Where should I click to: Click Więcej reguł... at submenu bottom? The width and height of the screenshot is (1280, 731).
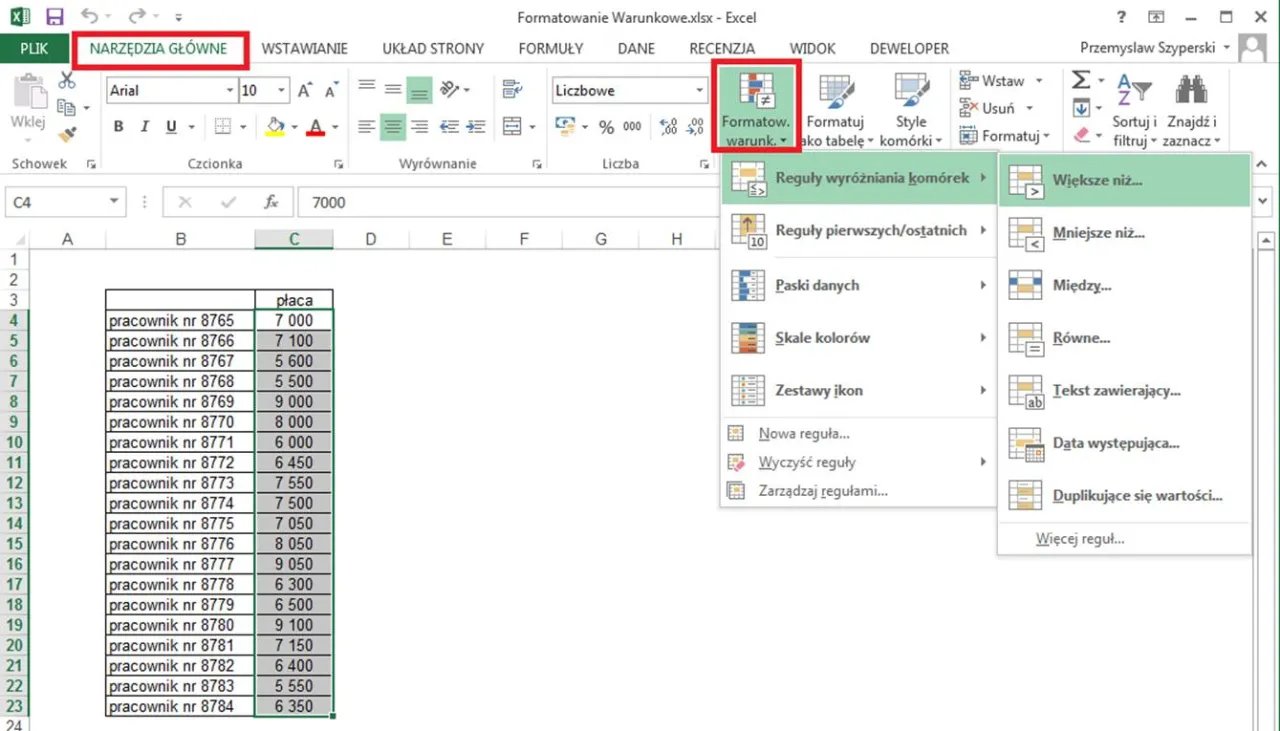1080,539
